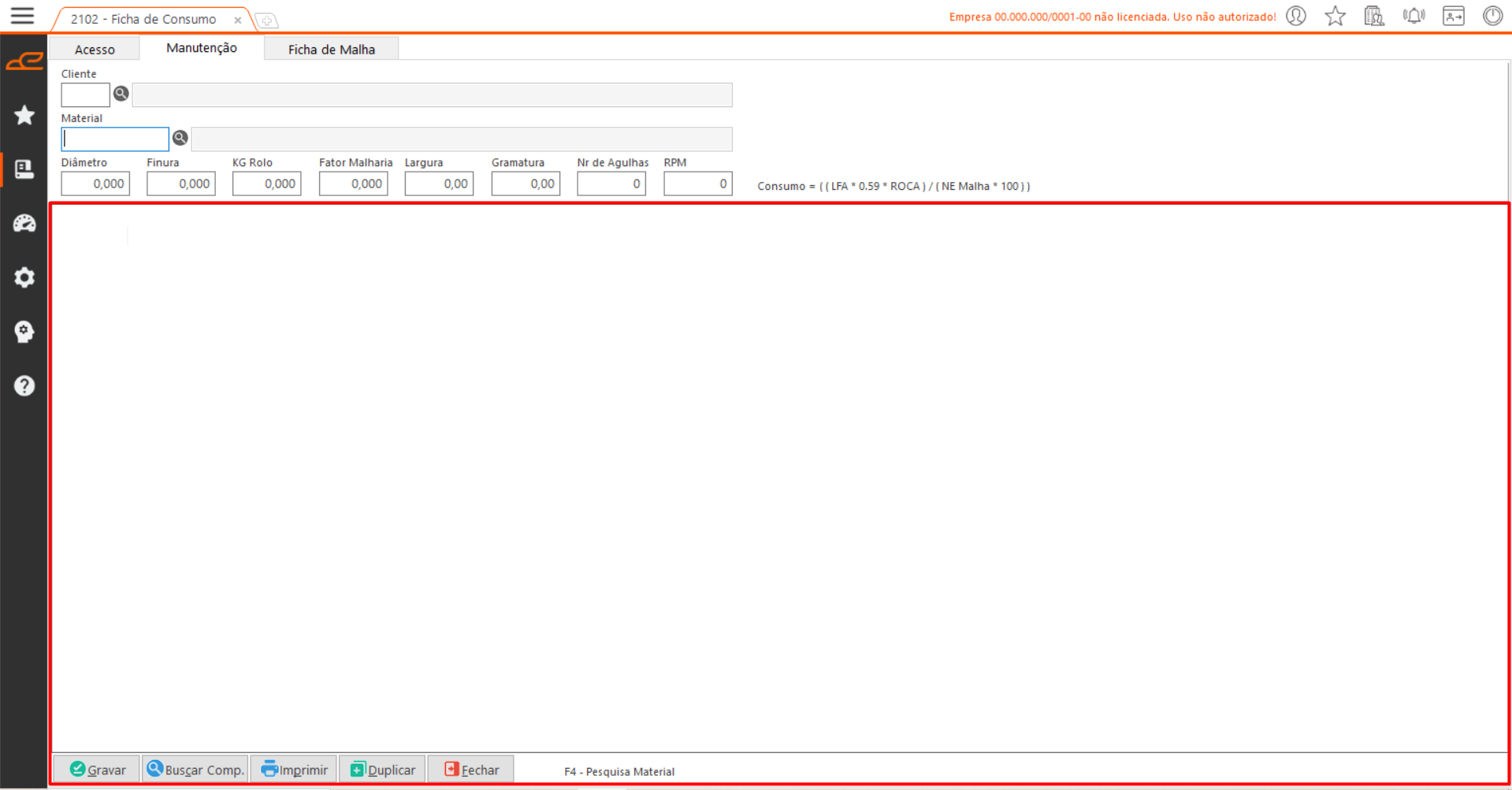This screenshot has width=1512, height=790.
Task: Focus the Diâmetro input field
Action: pyautogui.click(x=95, y=184)
